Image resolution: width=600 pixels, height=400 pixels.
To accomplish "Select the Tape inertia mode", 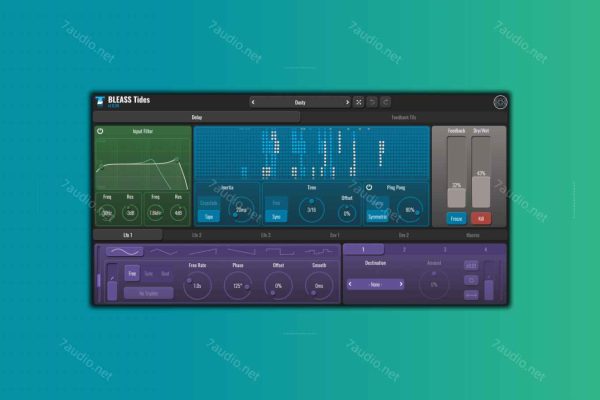I will point(209,217).
